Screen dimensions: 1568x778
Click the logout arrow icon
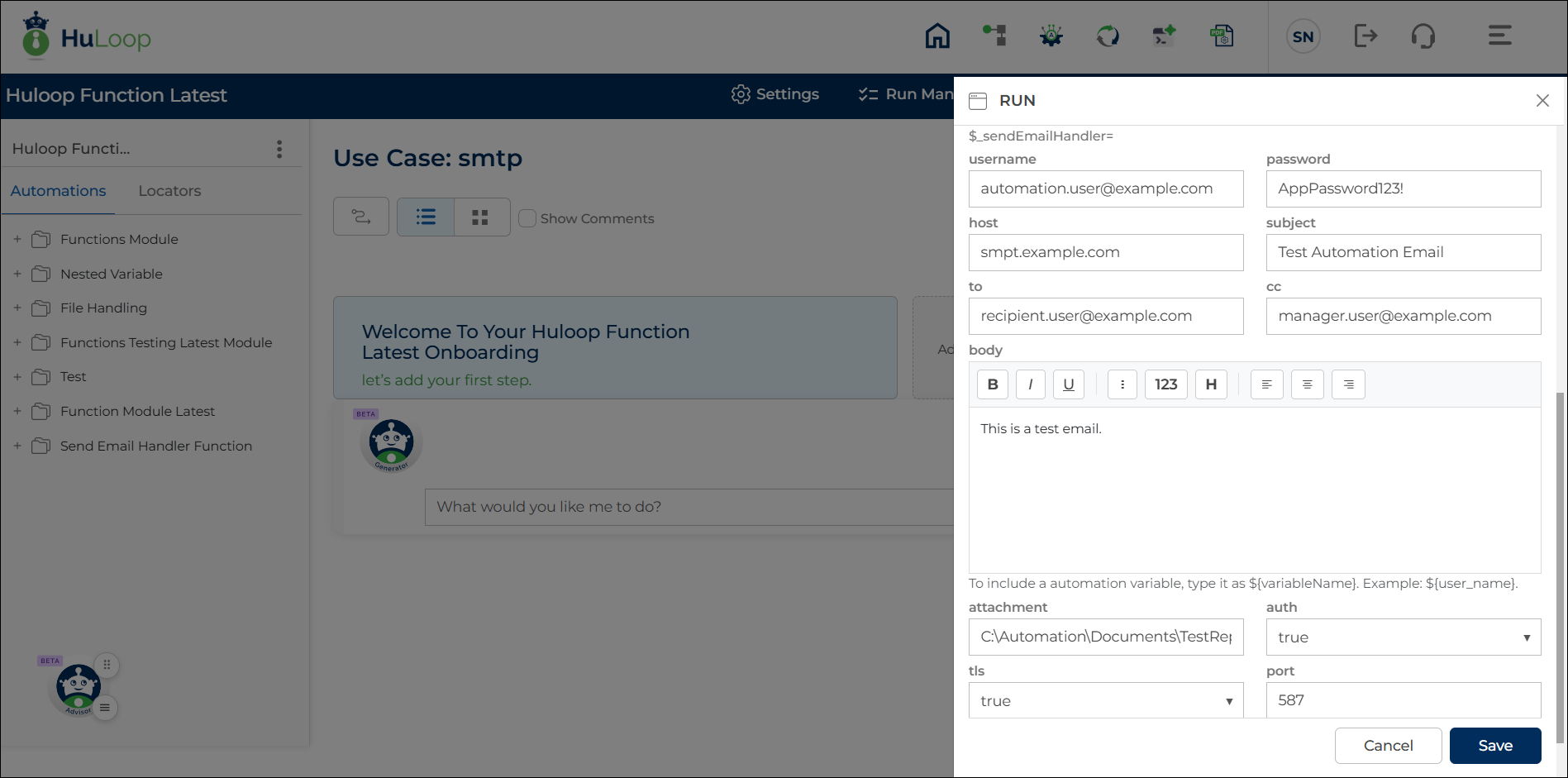point(1365,36)
